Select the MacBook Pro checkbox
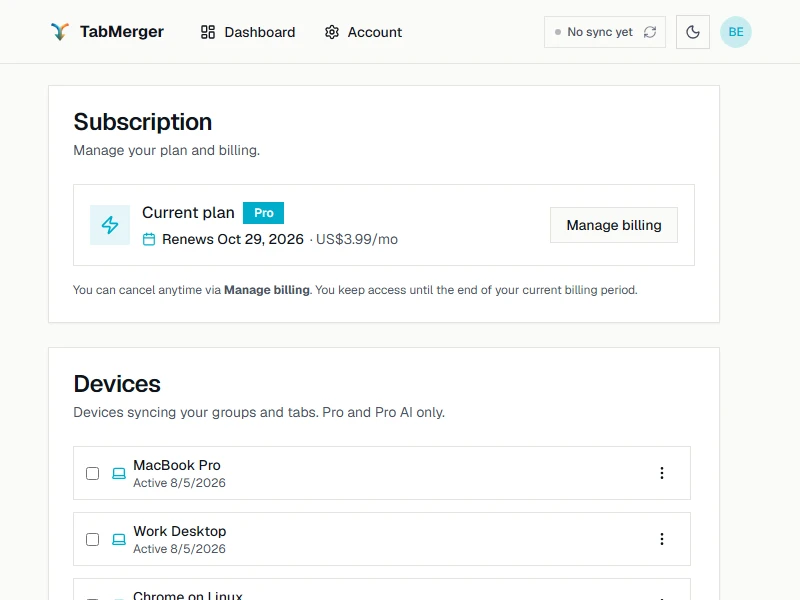The width and height of the screenshot is (800, 600). click(x=92, y=473)
